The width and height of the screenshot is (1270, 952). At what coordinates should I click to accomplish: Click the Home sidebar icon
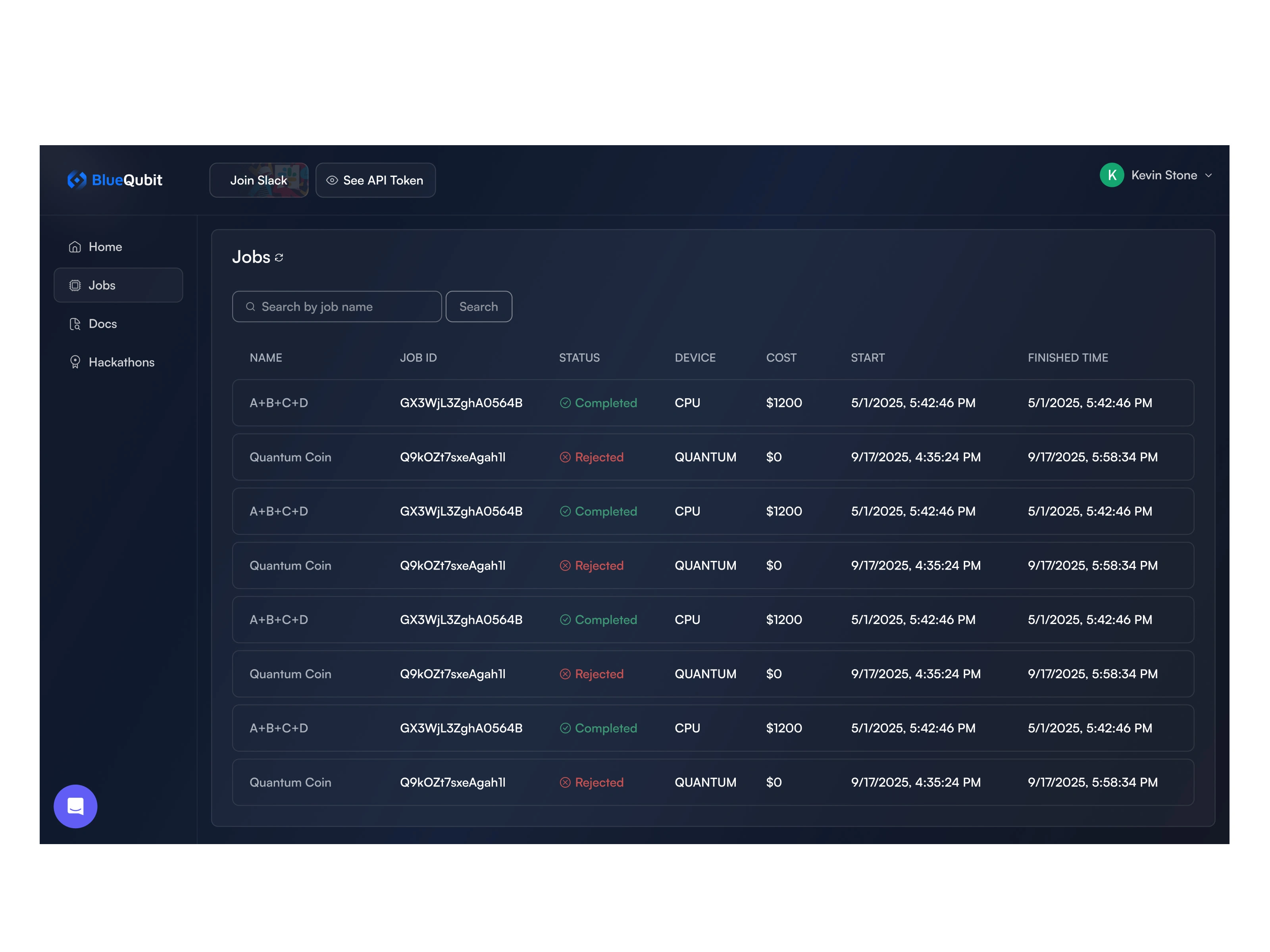[x=75, y=247]
